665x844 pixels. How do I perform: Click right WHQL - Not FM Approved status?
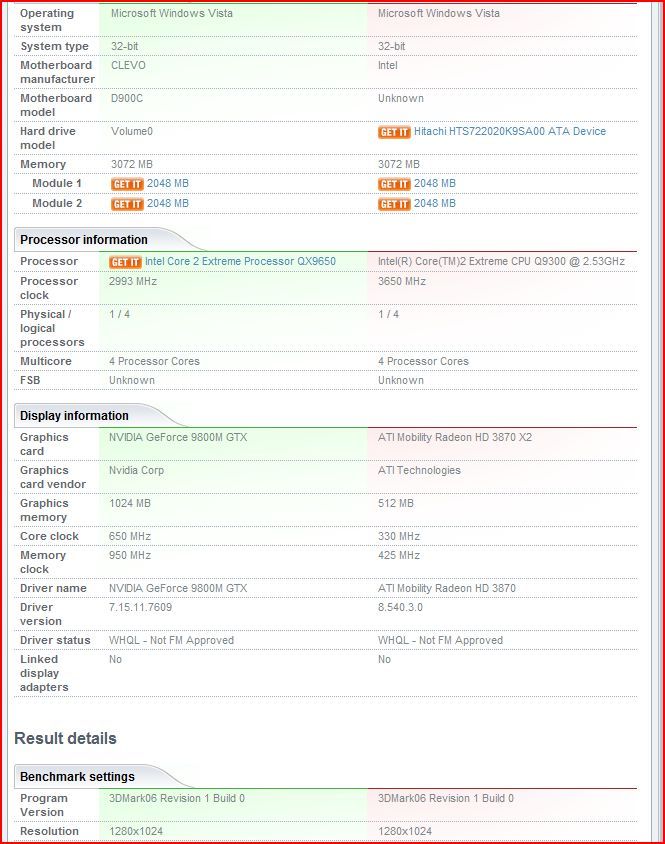coord(440,640)
